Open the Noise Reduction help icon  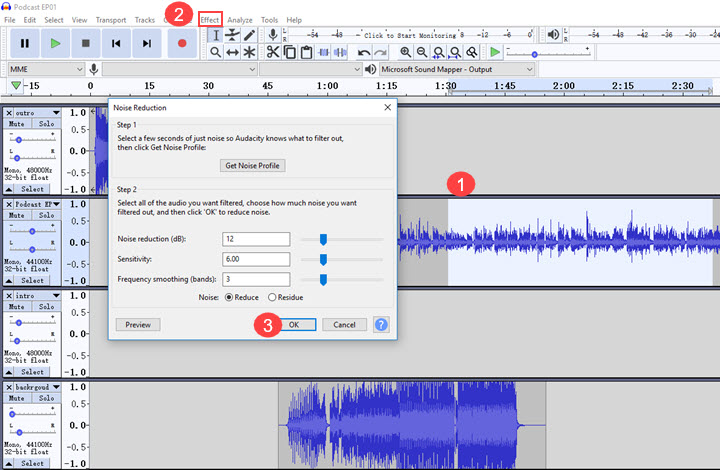pyautogui.click(x=381, y=325)
